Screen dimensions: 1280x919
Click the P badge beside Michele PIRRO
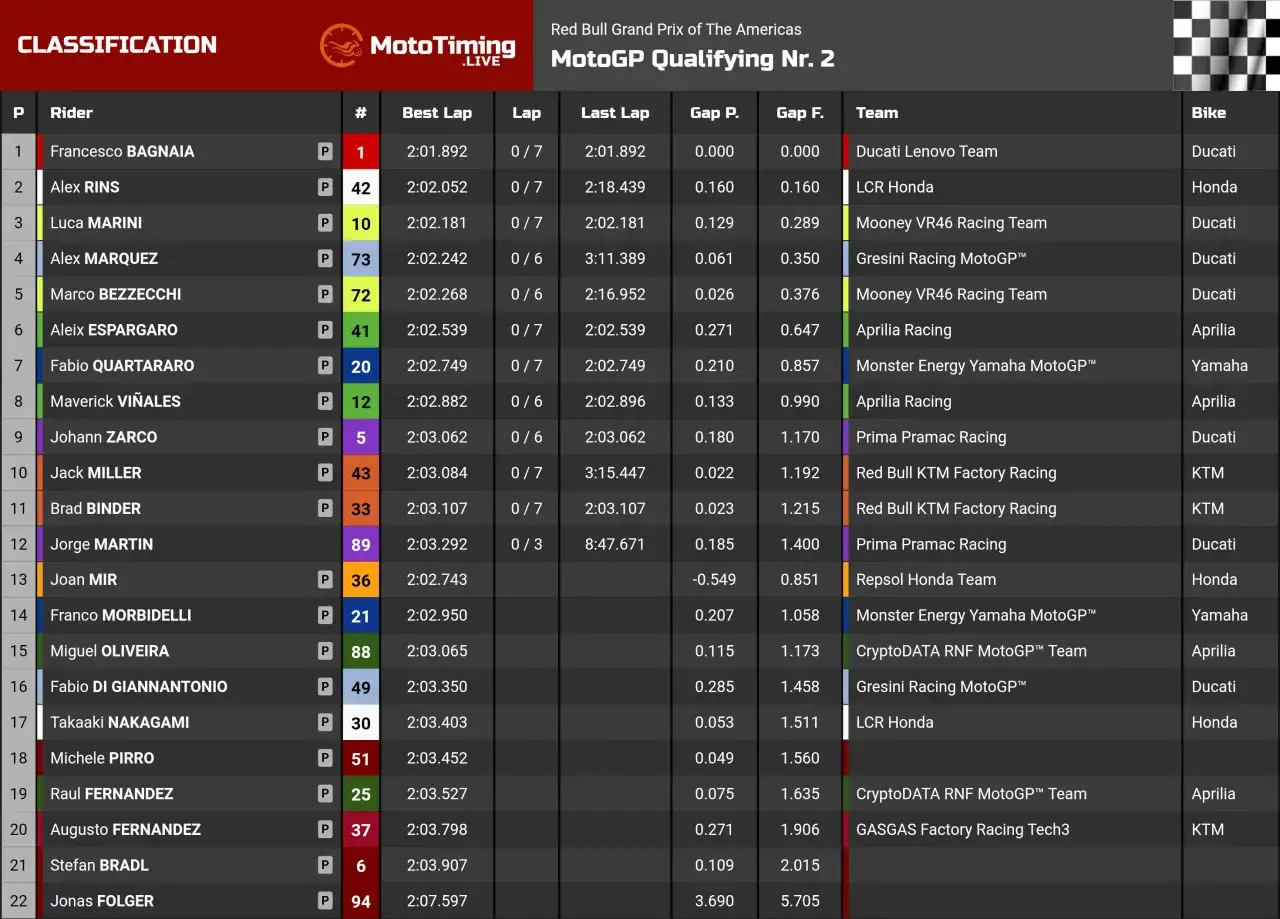(x=325, y=758)
